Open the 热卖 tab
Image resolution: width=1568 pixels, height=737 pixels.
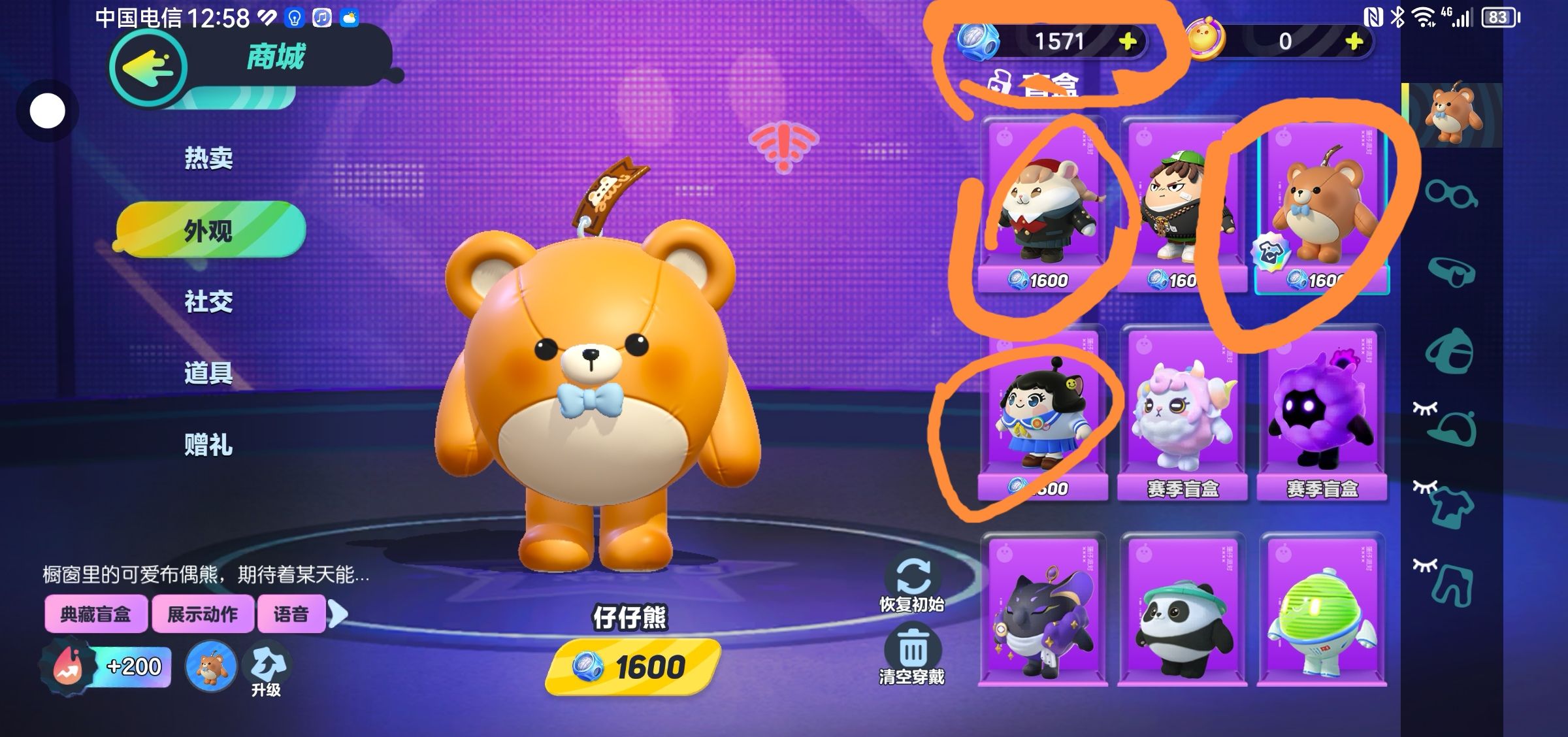208,157
